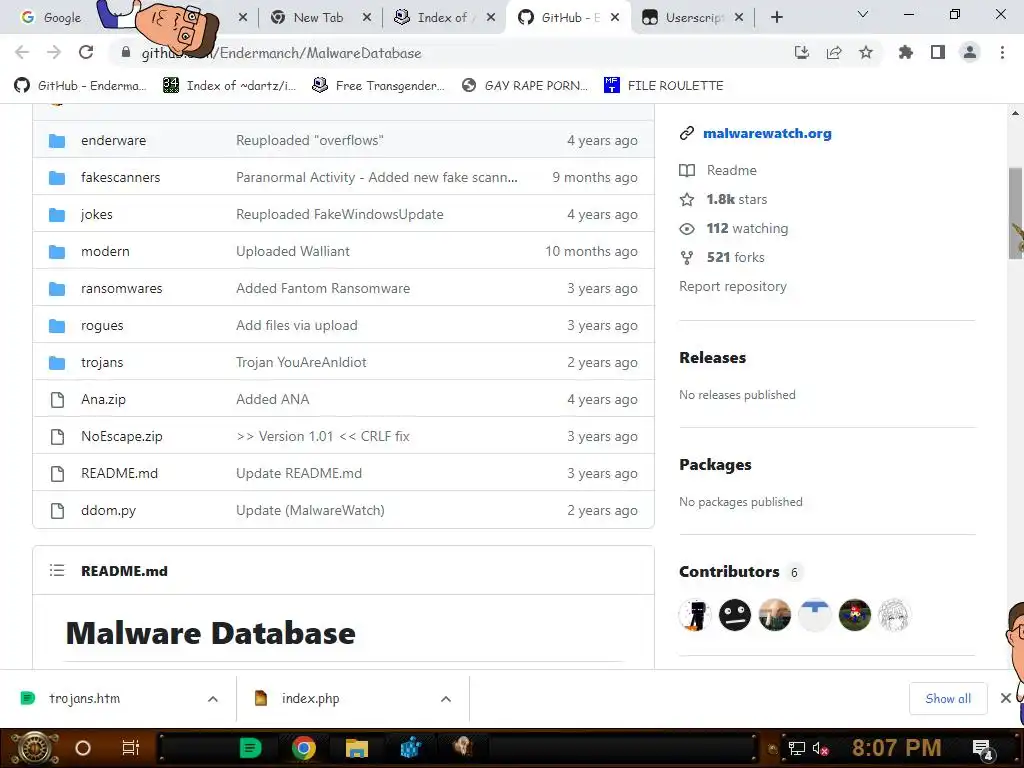
Task: Bookmark this page with the star icon
Action: pos(865,52)
